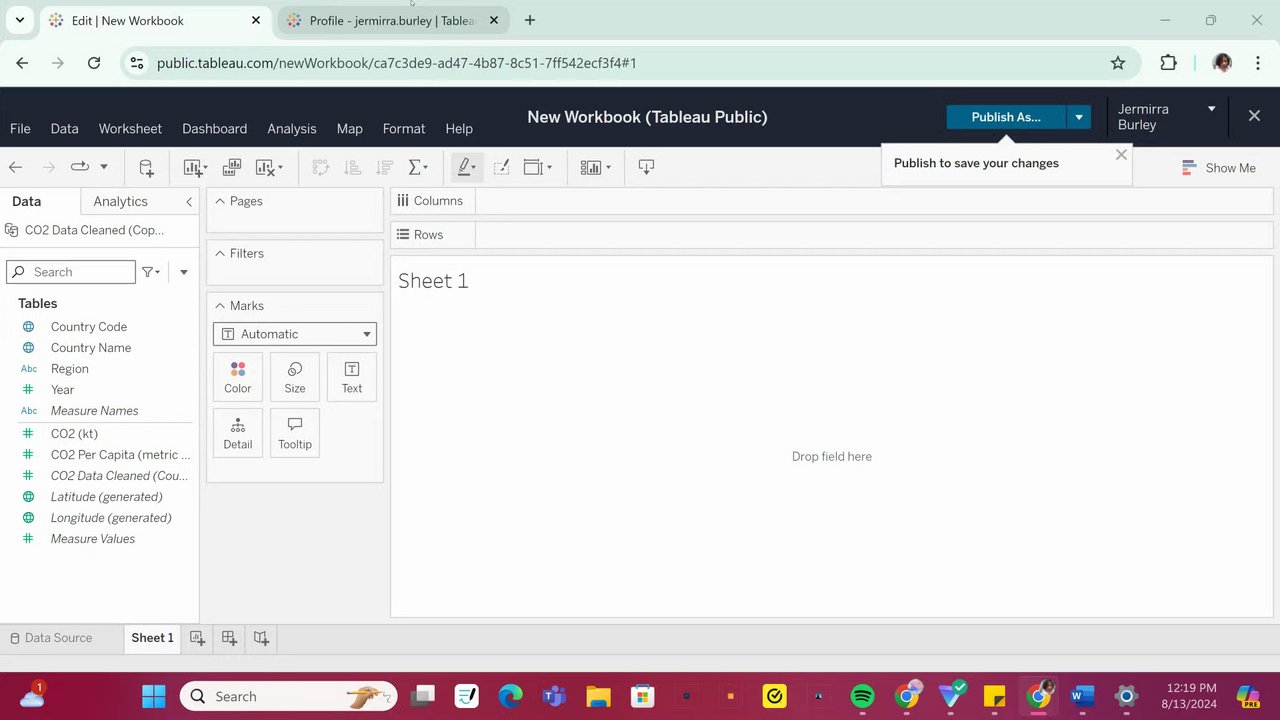1280x720 pixels.
Task: Open the Map menu
Action: tap(349, 129)
